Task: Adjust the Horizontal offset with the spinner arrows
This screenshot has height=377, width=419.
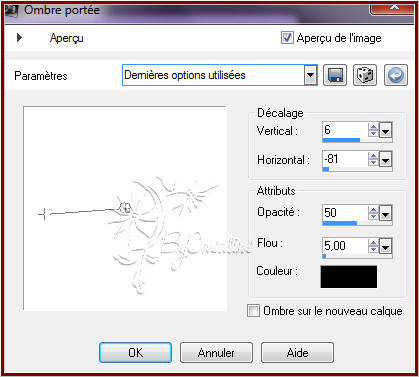Action: click(373, 160)
